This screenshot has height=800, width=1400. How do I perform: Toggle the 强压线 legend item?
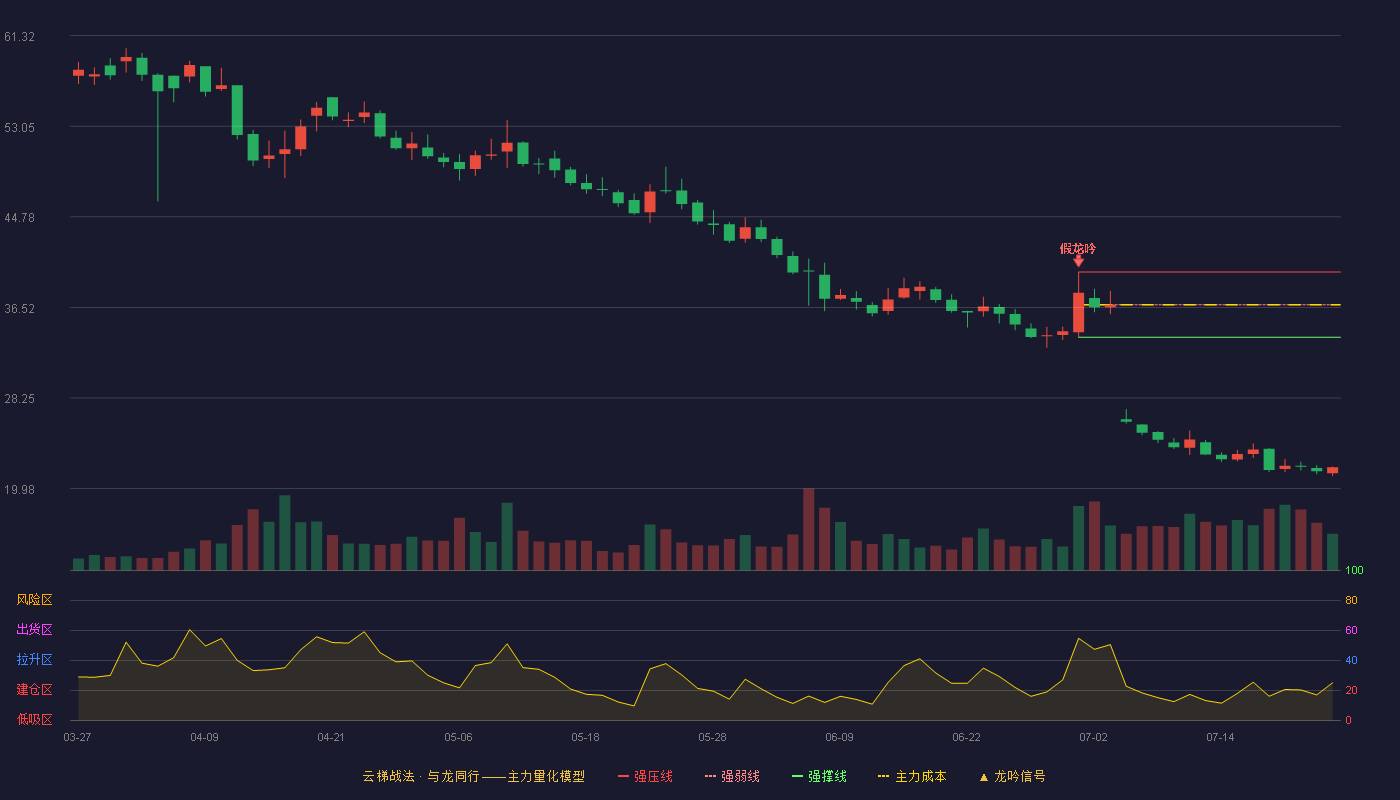[645, 776]
